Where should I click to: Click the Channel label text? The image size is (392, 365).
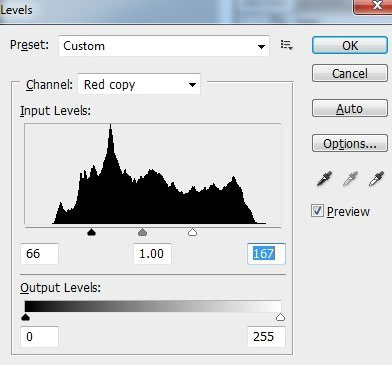49,85
